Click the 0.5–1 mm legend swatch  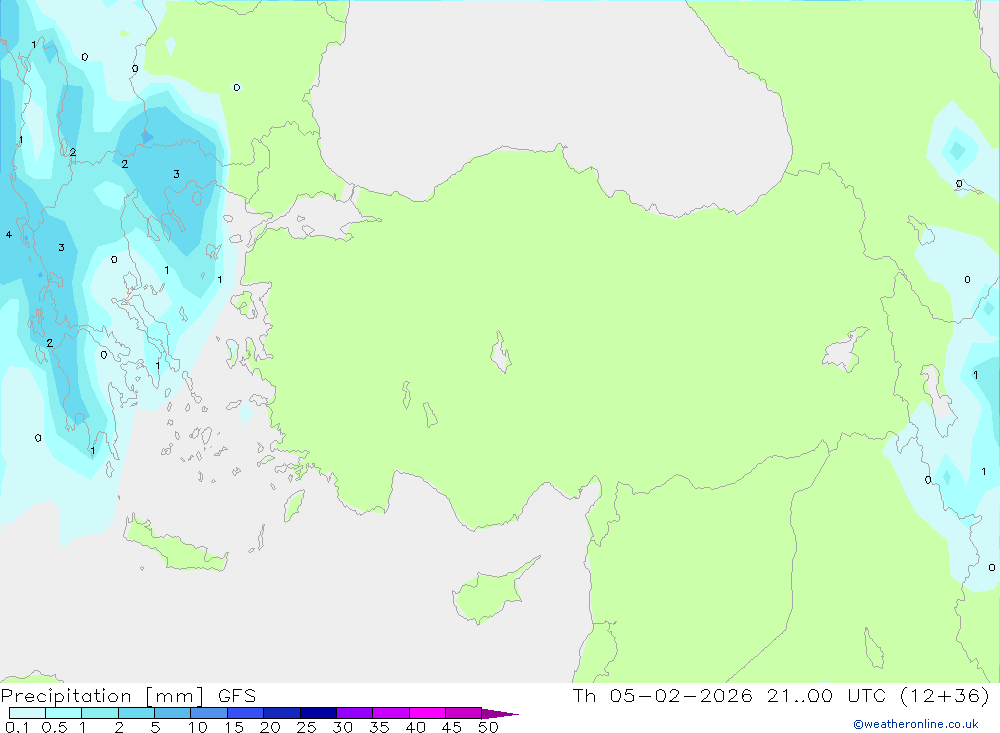coord(64,713)
